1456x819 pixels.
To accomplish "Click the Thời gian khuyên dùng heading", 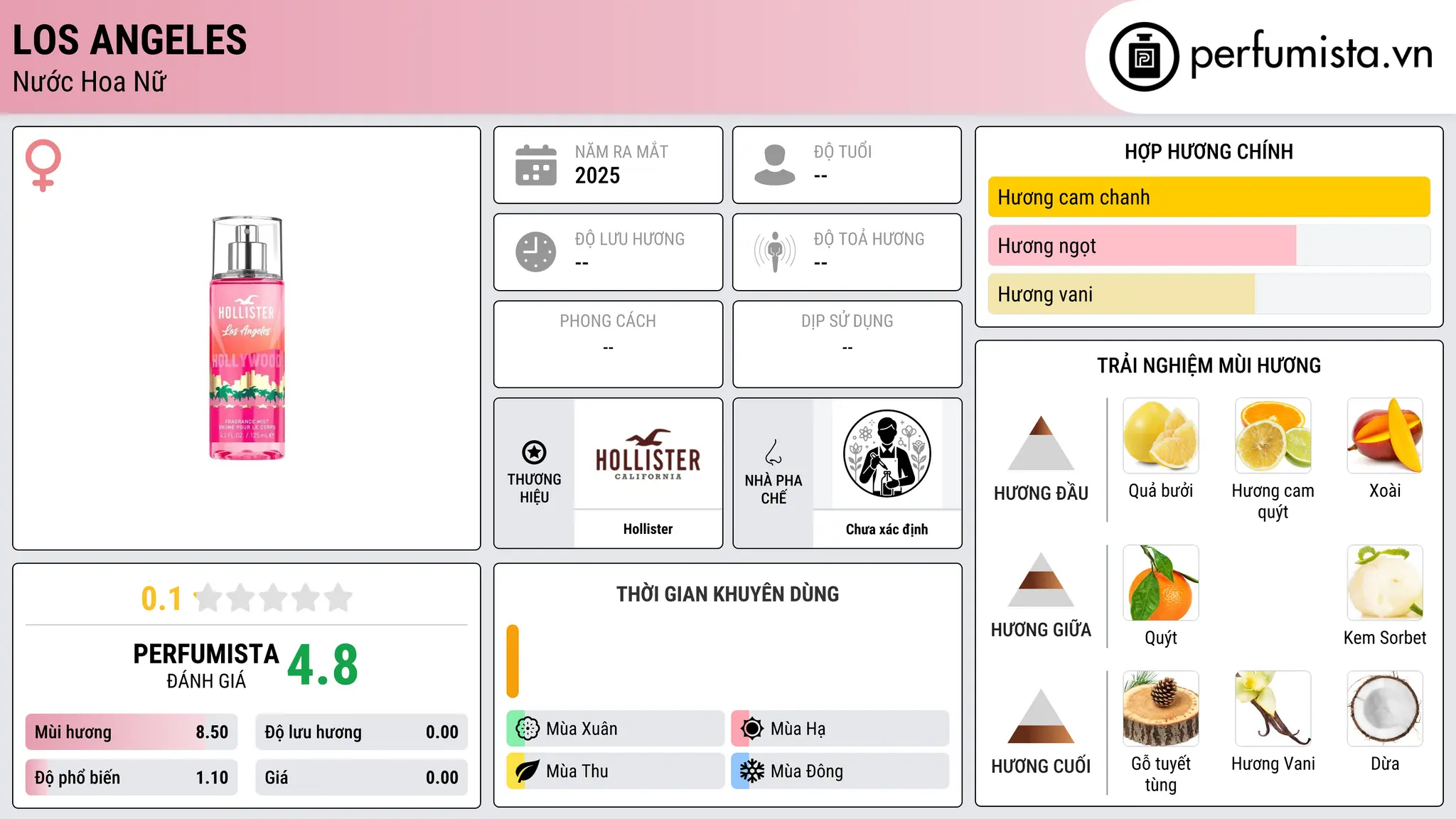I will (x=728, y=594).
